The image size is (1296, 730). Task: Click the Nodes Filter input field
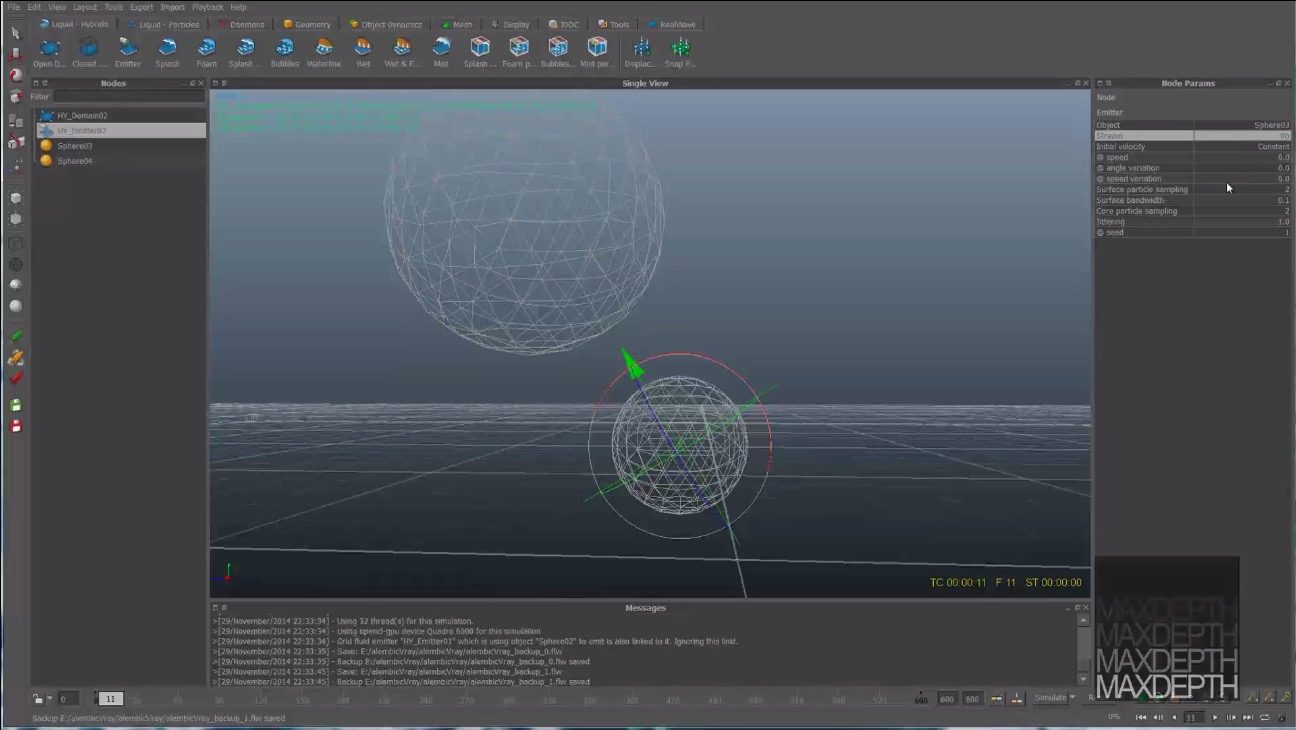[x=129, y=97]
